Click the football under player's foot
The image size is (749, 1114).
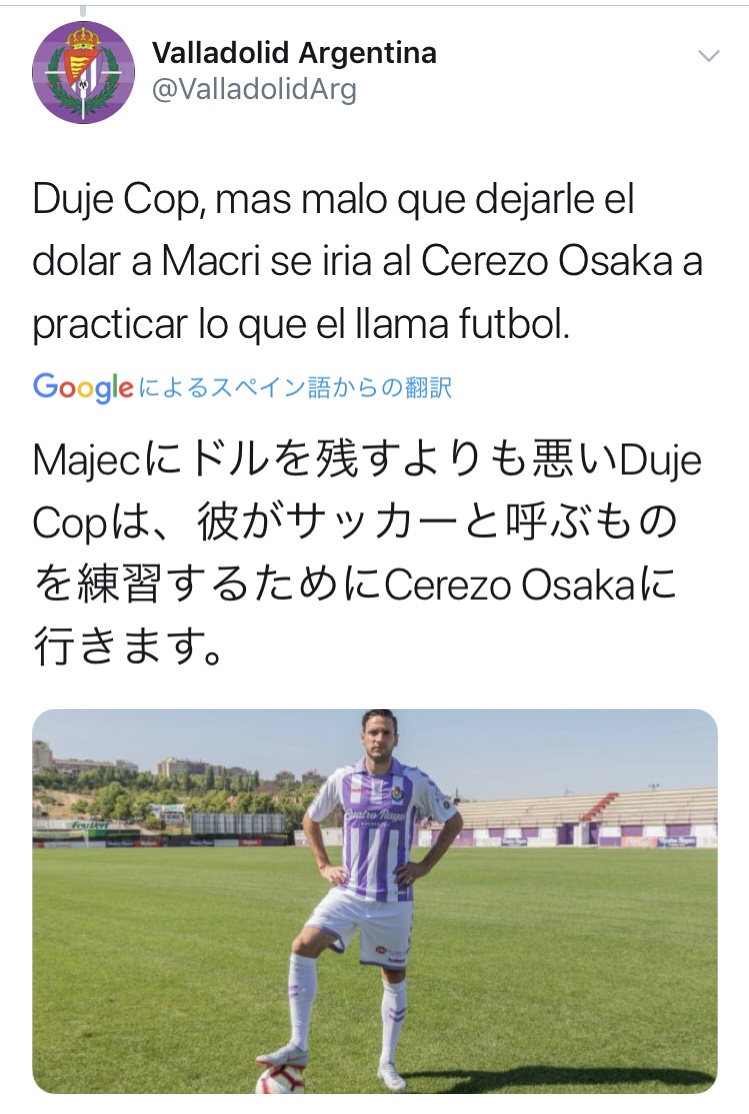[281, 1078]
